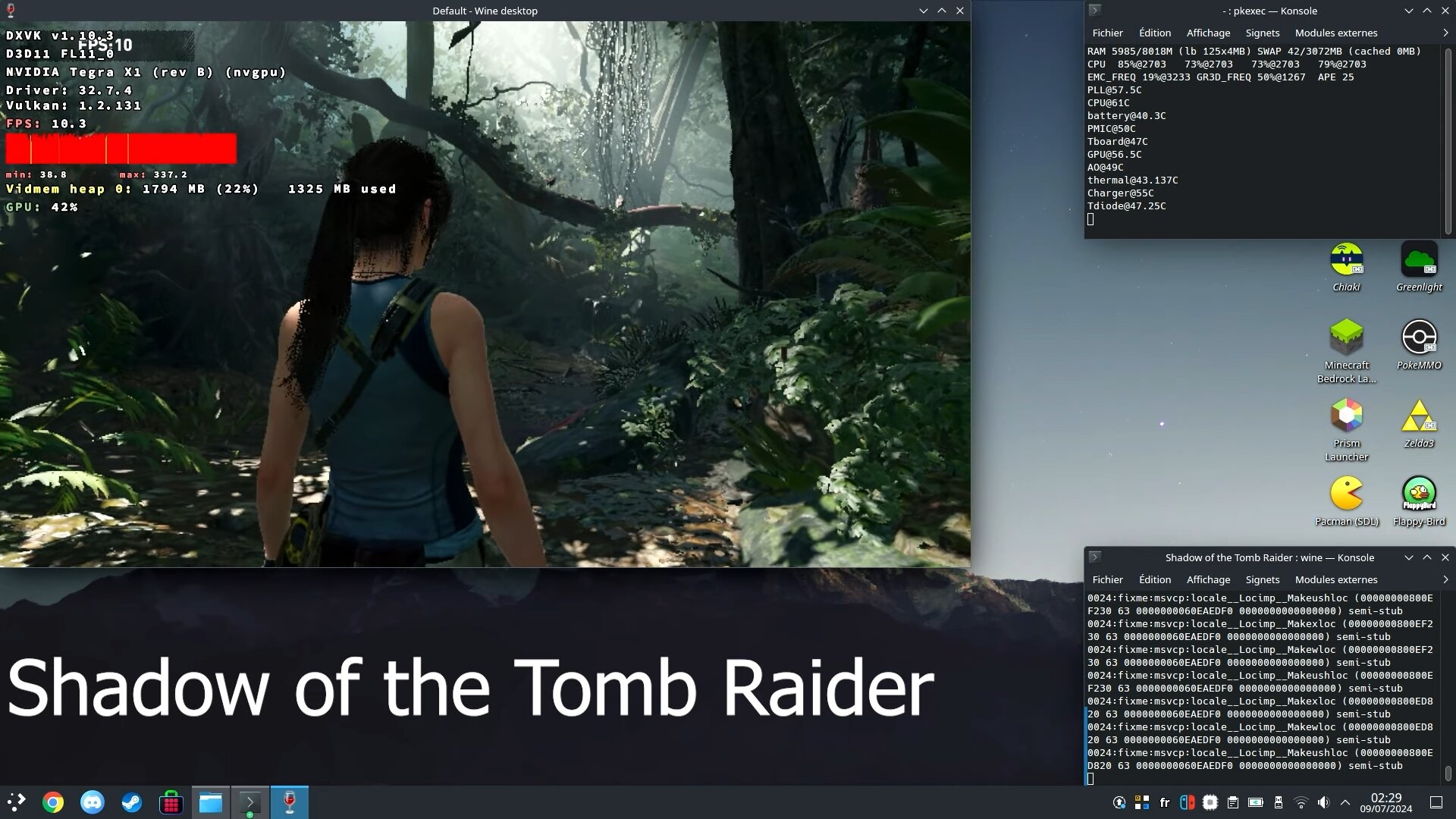The image size is (1456, 819).
Task: Launch Google Chrome from the taskbar
Action: tap(53, 802)
